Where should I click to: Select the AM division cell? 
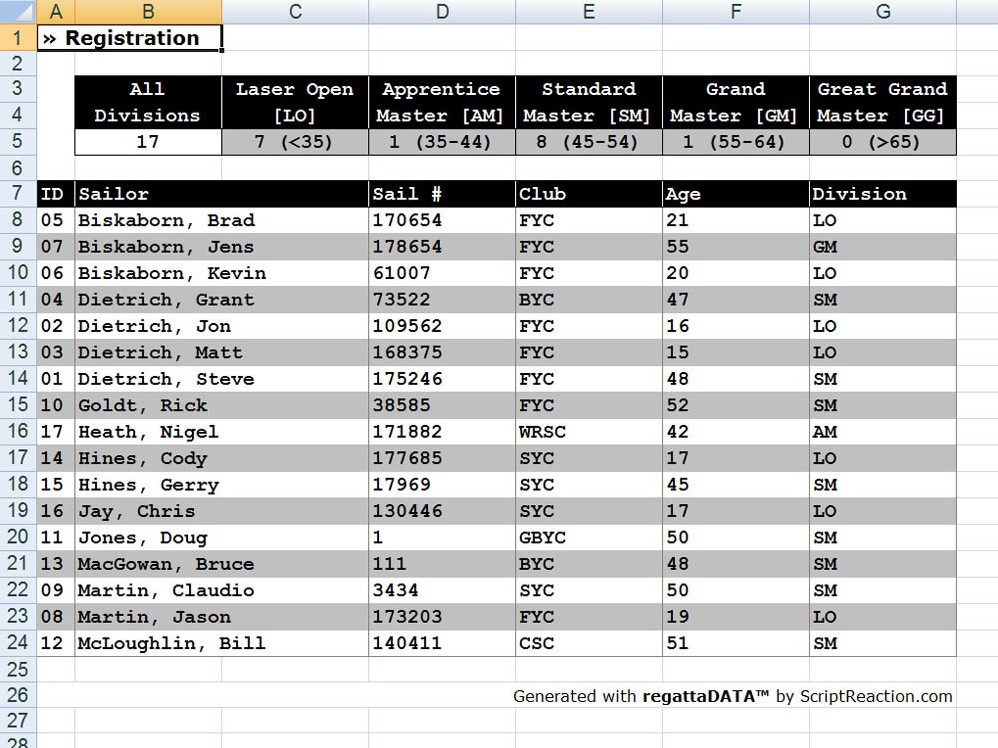(883, 432)
